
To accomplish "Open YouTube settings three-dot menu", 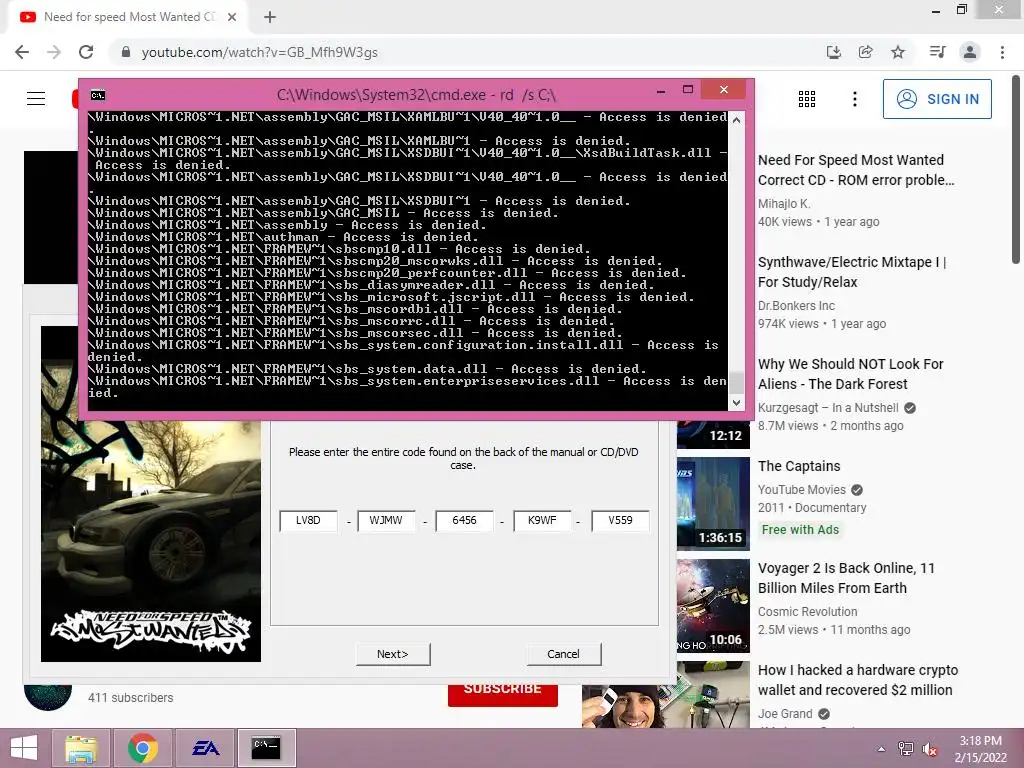I will (855, 99).
